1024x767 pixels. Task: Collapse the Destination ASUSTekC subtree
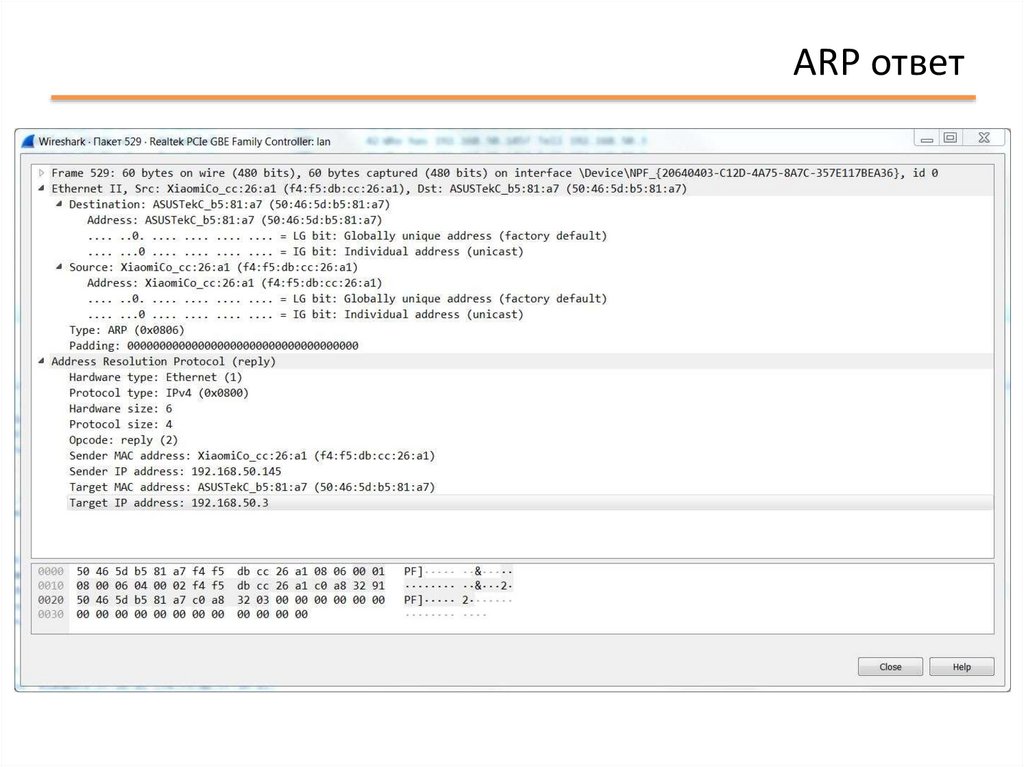point(59,204)
